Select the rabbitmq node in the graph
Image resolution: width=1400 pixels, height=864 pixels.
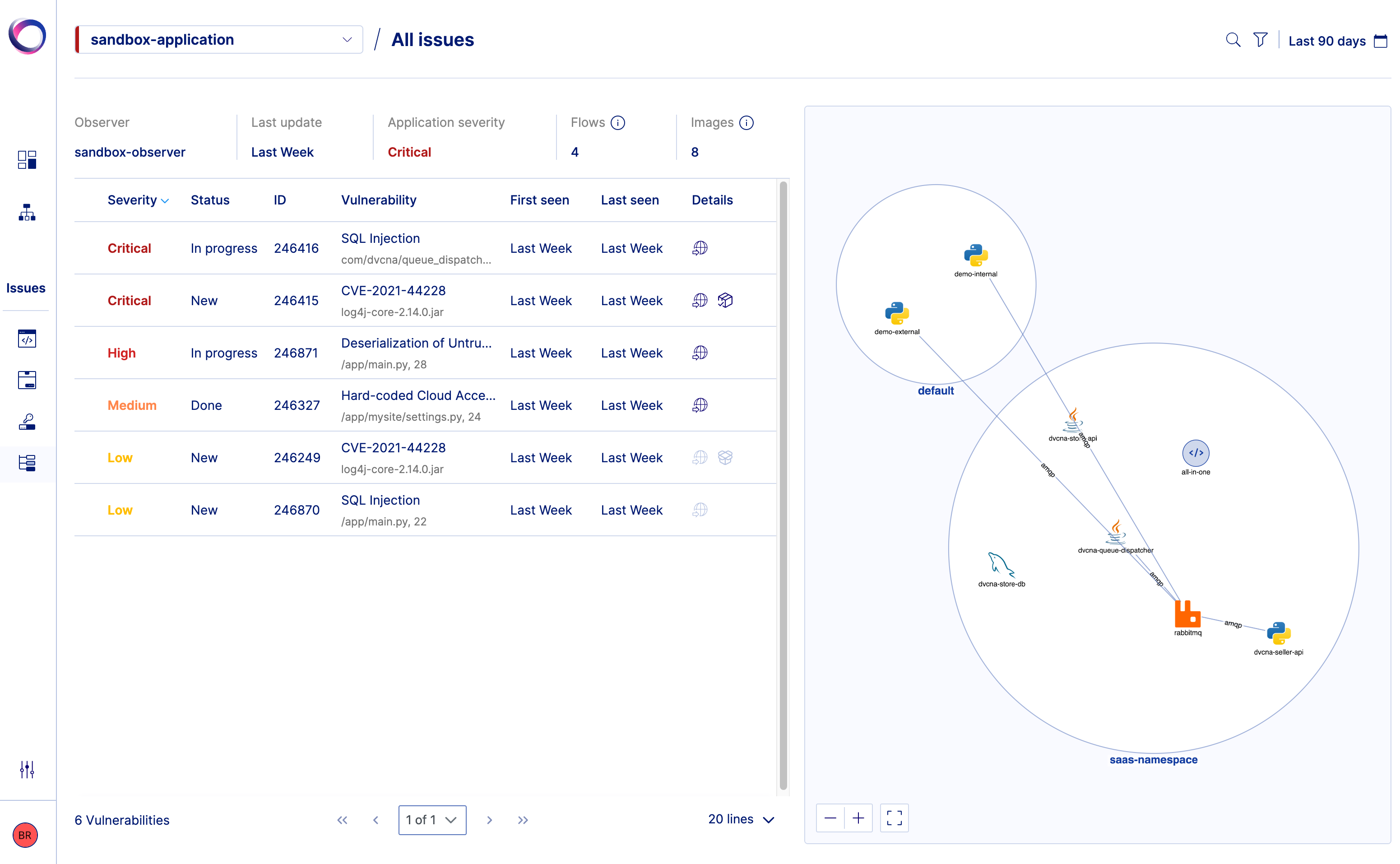[1187, 614]
